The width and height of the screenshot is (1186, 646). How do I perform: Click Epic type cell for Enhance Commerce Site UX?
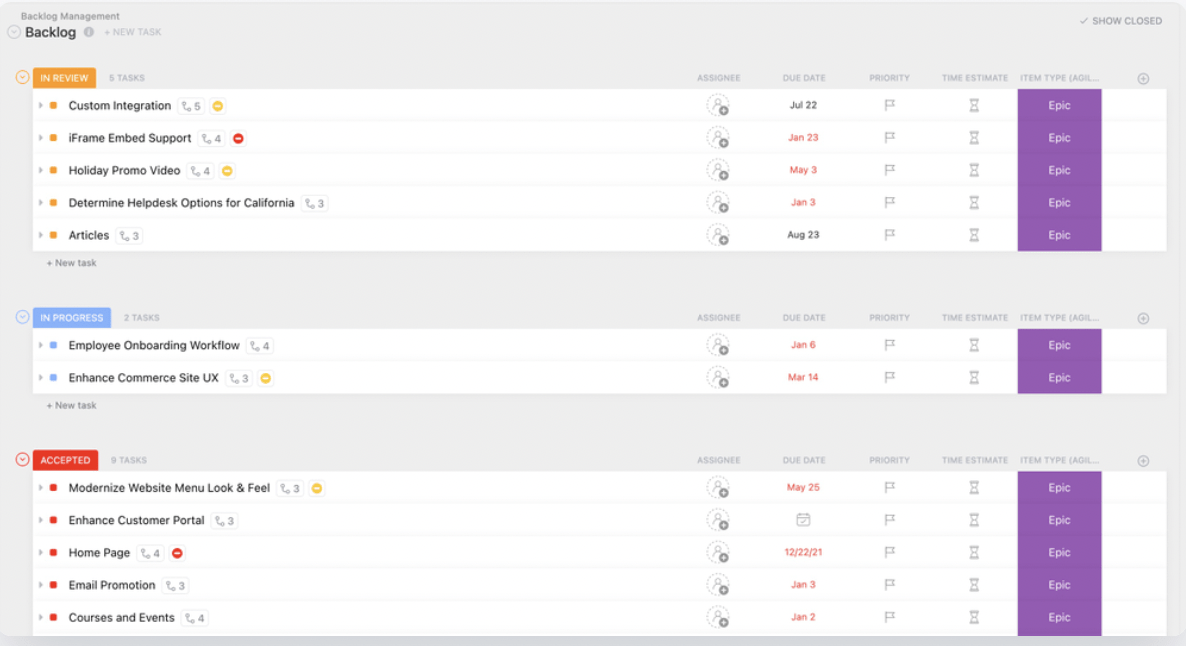click(x=1059, y=377)
